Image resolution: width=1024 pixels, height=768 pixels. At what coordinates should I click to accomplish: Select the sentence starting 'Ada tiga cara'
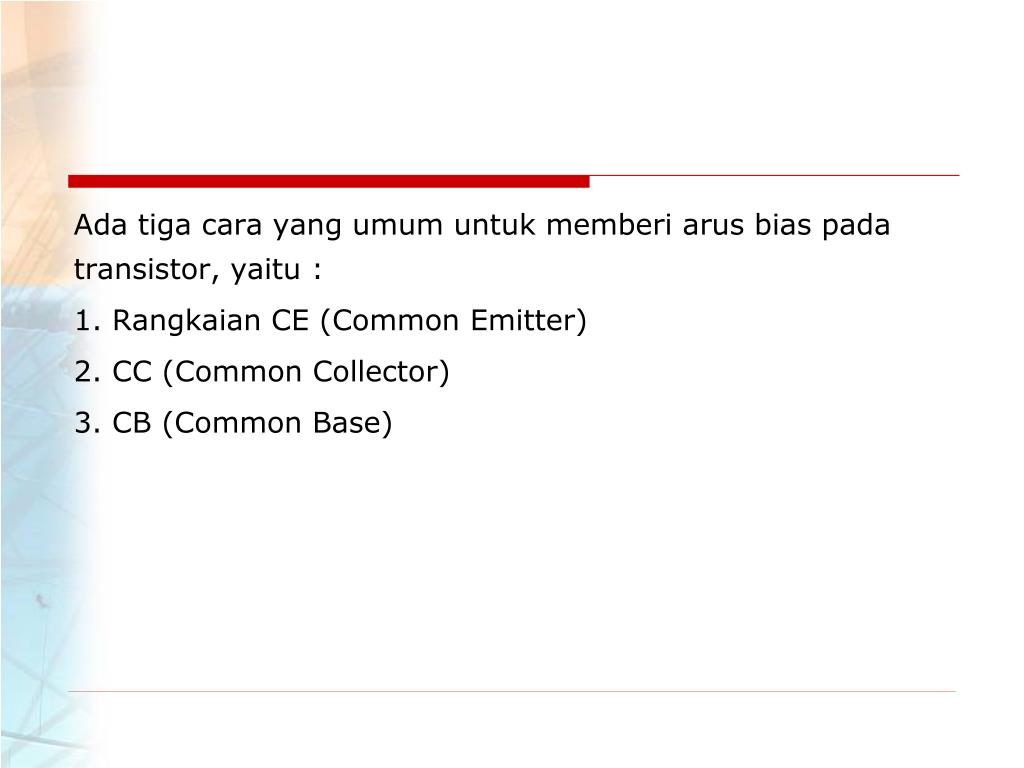[482, 247]
